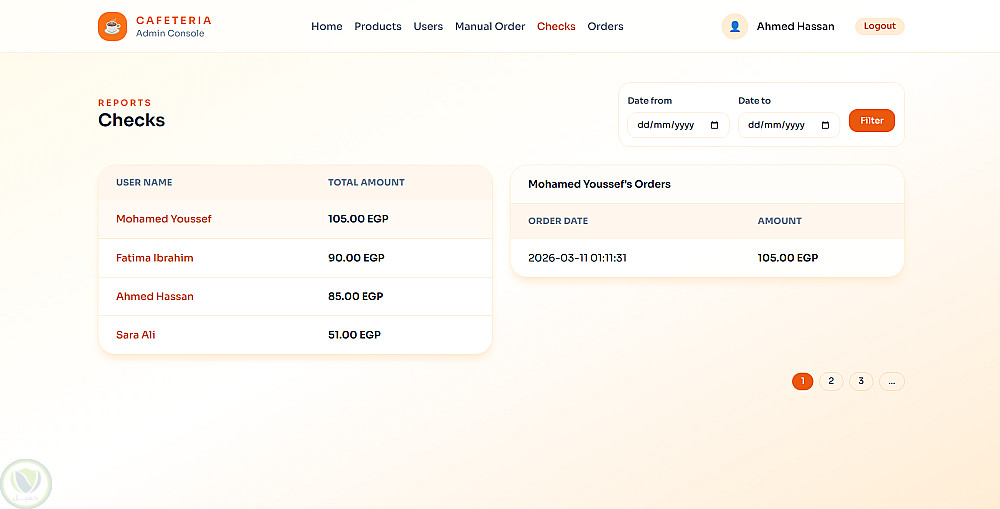Navigate to the Users page
This screenshot has height=509, width=1000.
(428, 26)
